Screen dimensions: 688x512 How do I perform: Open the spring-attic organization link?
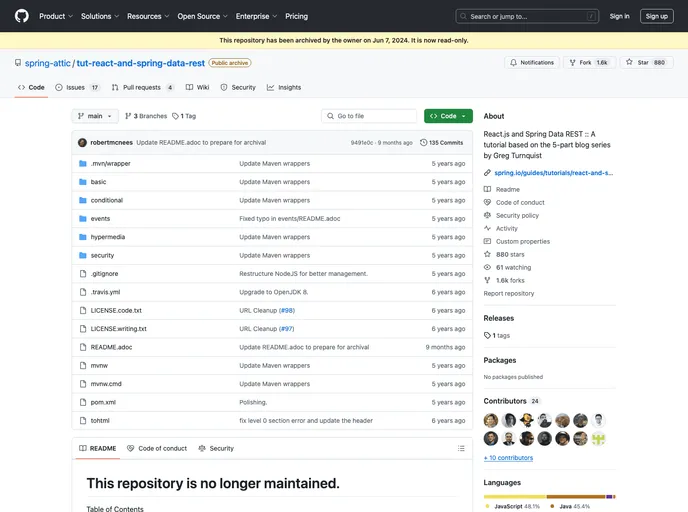point(47,63)
